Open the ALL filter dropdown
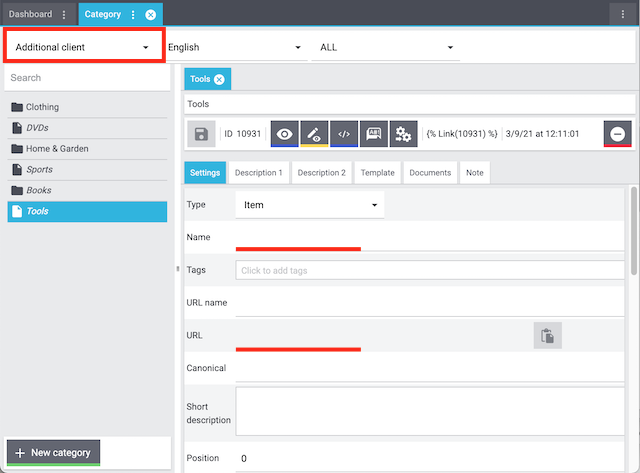The width and height of the screenshot is (640, 473). pyautogui.click(x=386, y=47)
